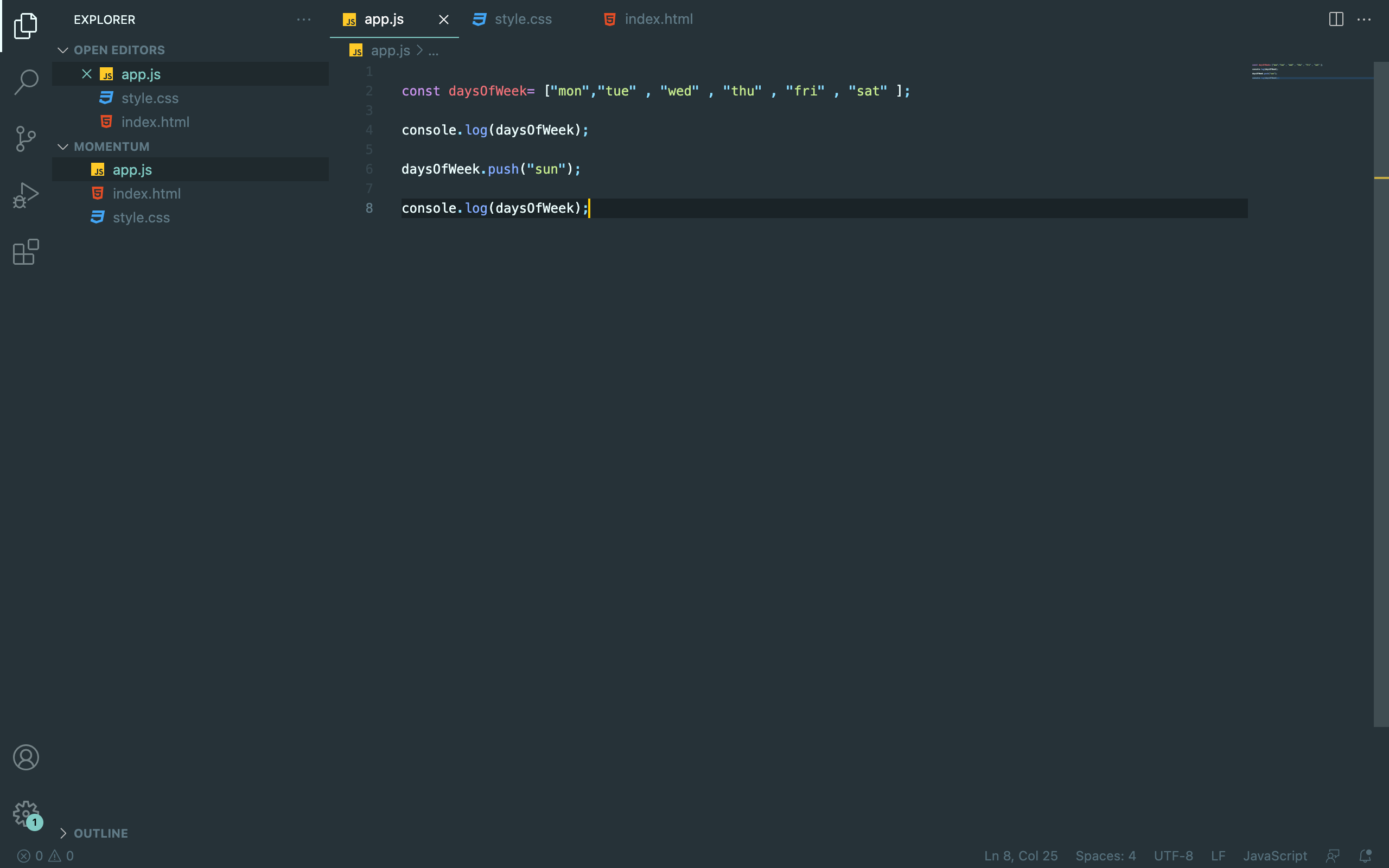Switch to the style.css tab
The width and height of the screenshot is (1389, 868).
tap(523, 19)
